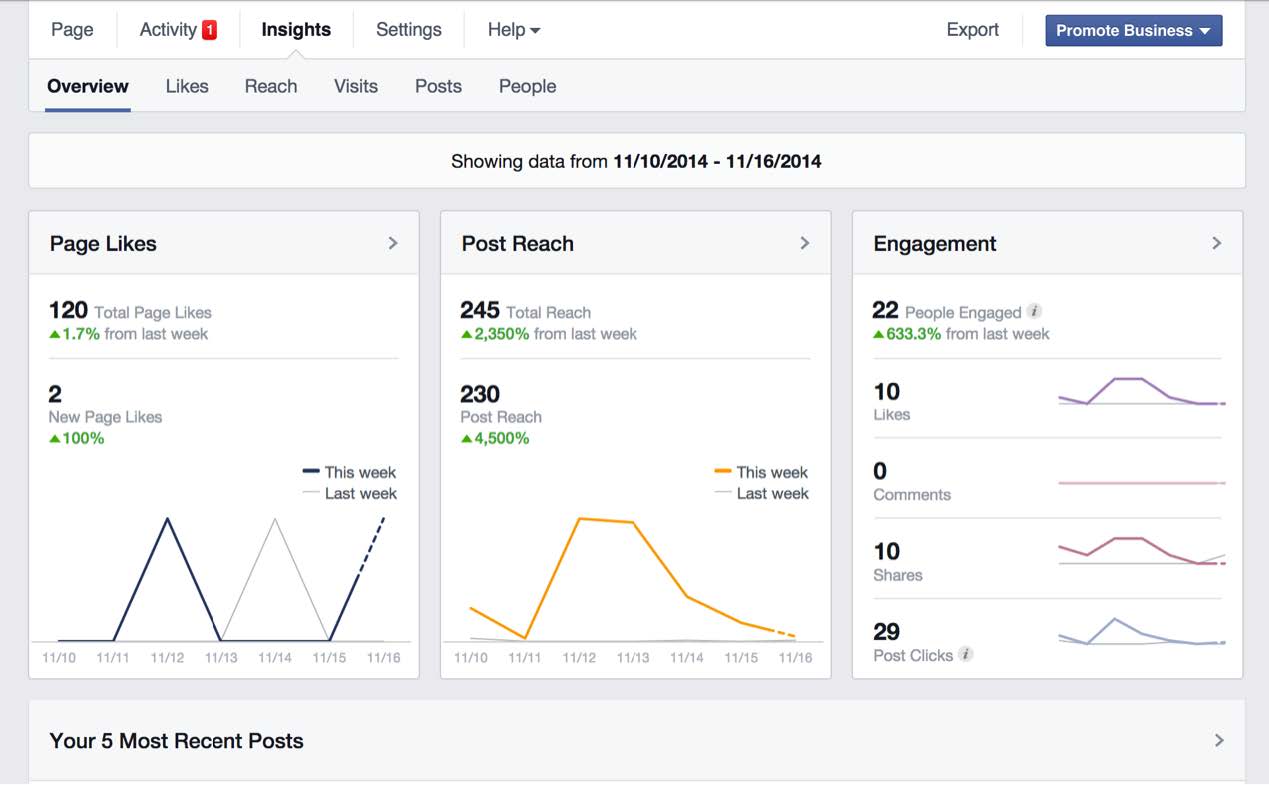Click the Post Reach 'Last week' legend
Screen dimensions: 1269x785
click(x=761, y=493)
